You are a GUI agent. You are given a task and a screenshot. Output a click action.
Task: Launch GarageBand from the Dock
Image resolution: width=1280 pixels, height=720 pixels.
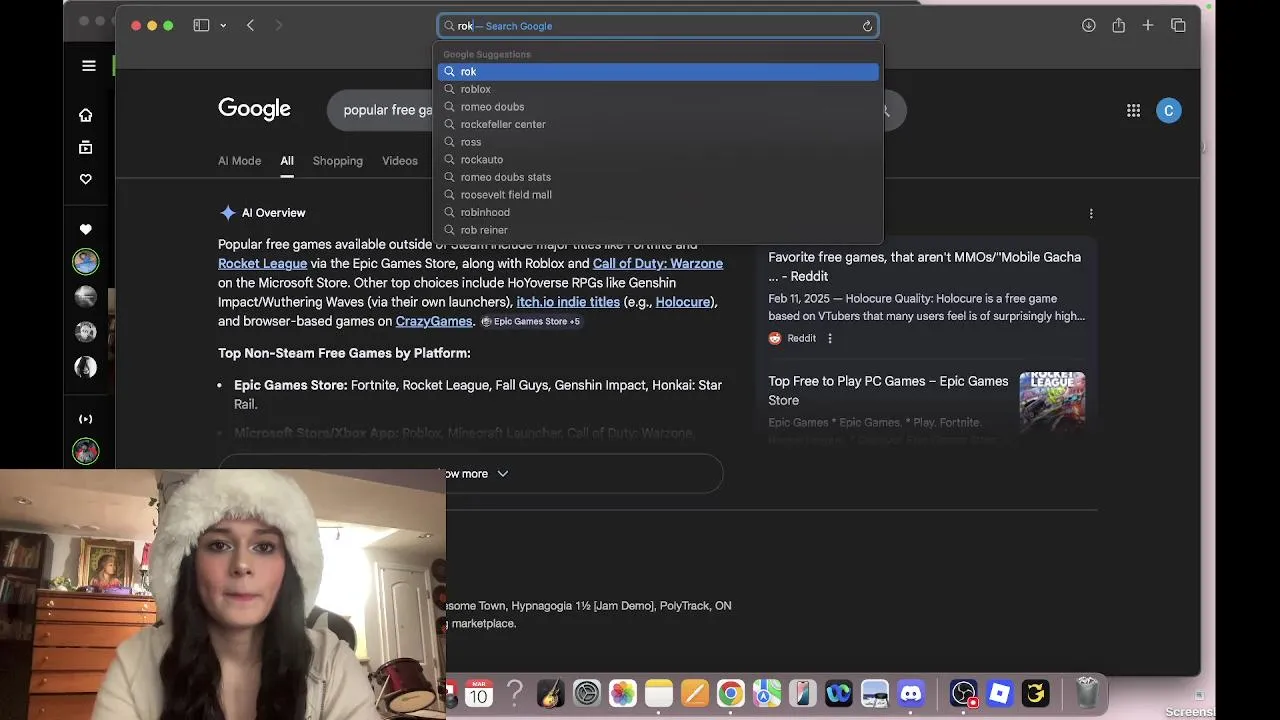(x=551, y=692)
